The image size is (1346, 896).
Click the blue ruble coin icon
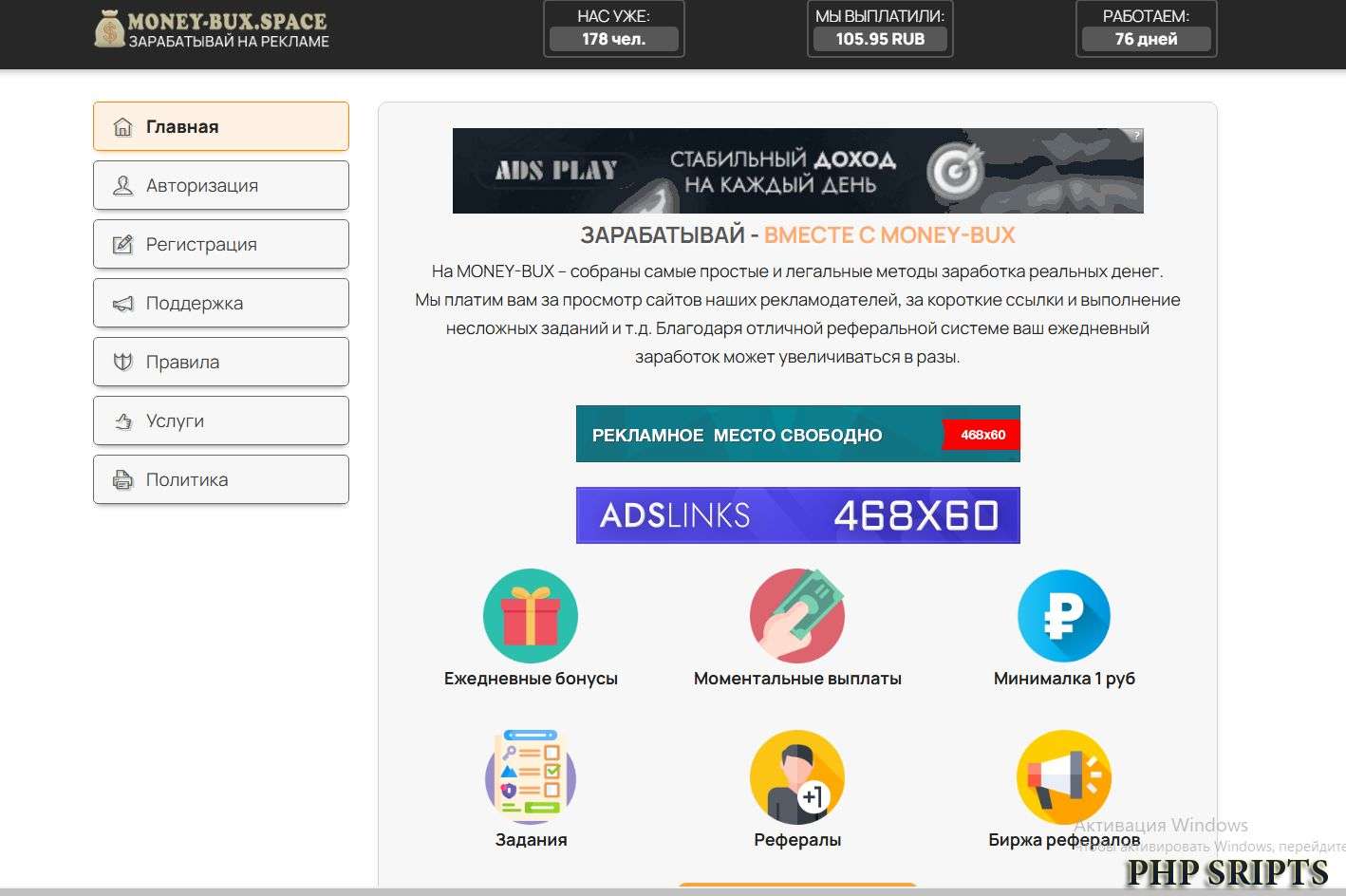(1063, 616)
